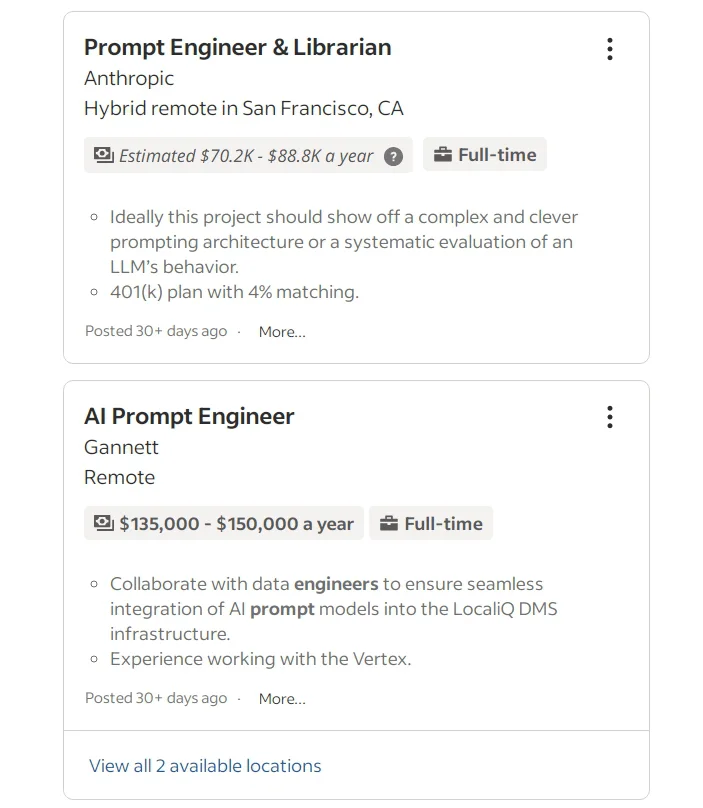The image size is (703, 808).
Task: Click the Gannett company name
Action: 121,447
